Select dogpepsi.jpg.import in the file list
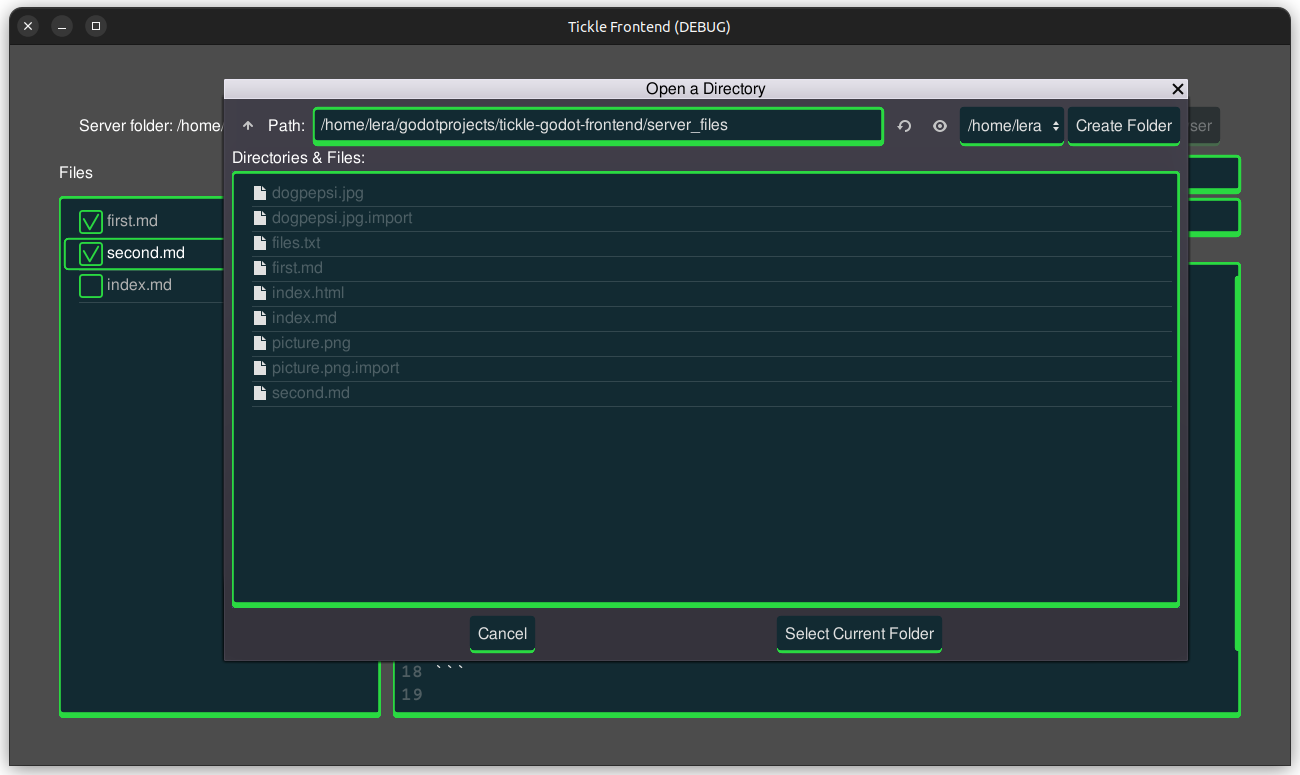Viewport: 1300px width, 775px height. point(342,218)
